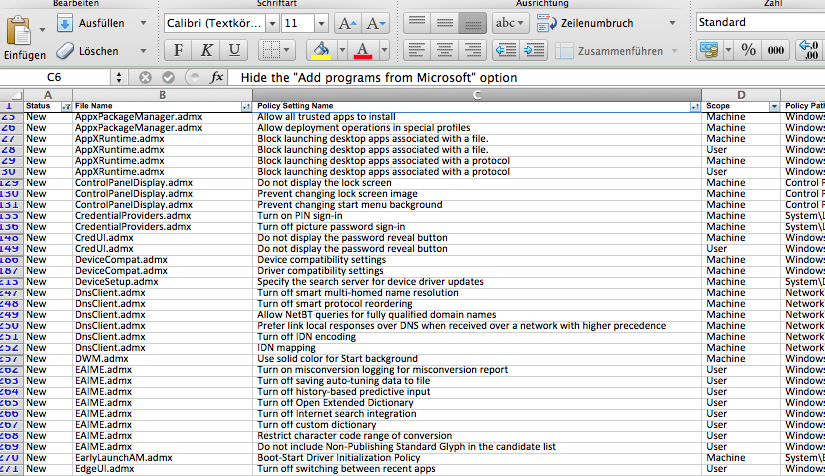Toggle underline with the U button
Screen dimensions: 825x476
pos(234,50)
